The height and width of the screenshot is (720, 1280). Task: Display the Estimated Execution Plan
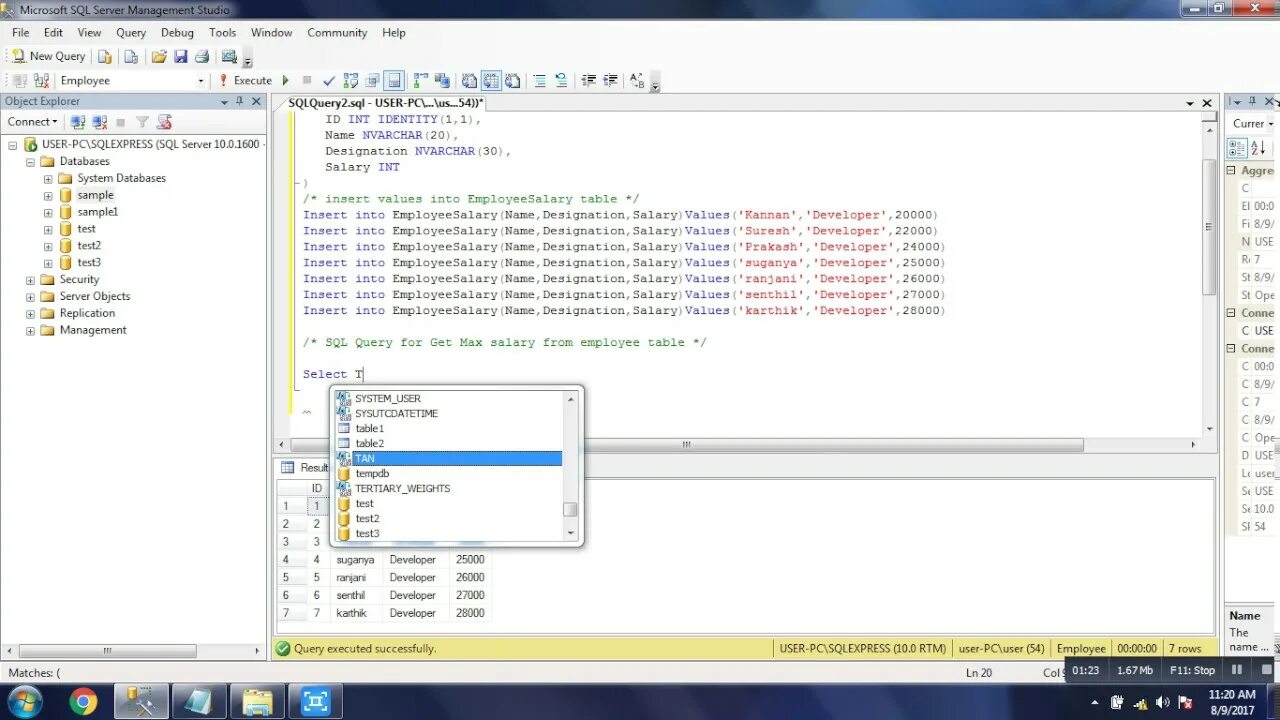pos(351,80)
